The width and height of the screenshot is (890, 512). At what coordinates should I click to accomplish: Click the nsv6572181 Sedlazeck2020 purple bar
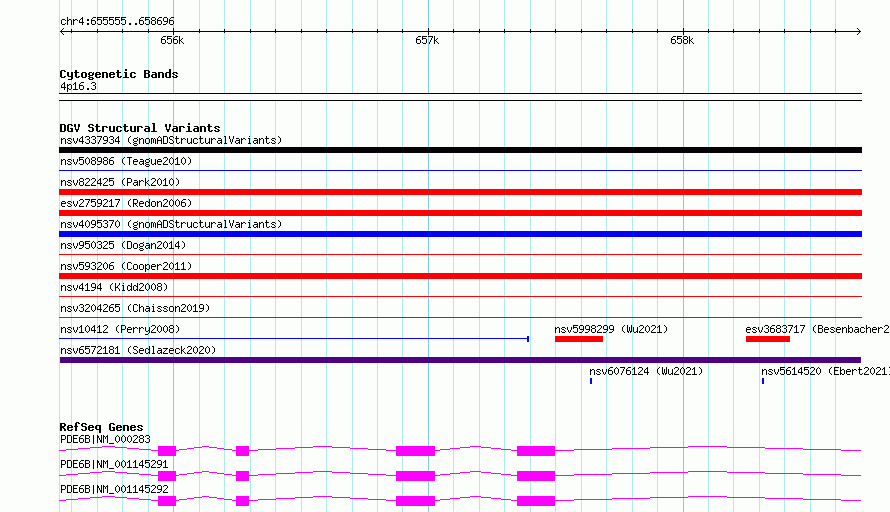coord(460,360)
